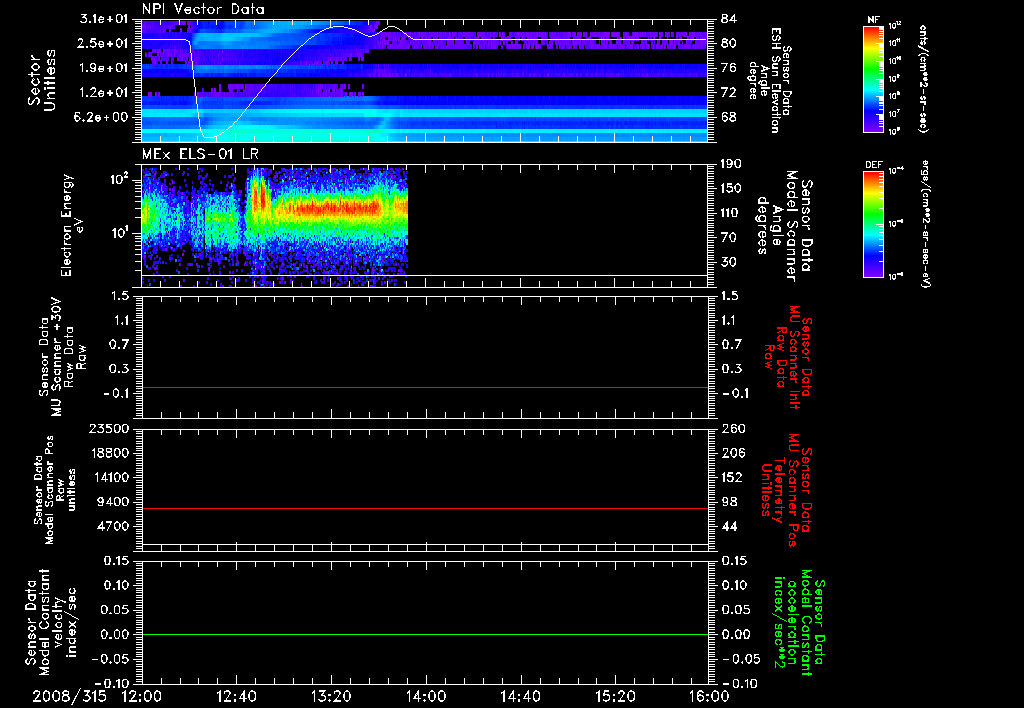Click the "Sector Unitless" axis label

(x=42, y=80)
